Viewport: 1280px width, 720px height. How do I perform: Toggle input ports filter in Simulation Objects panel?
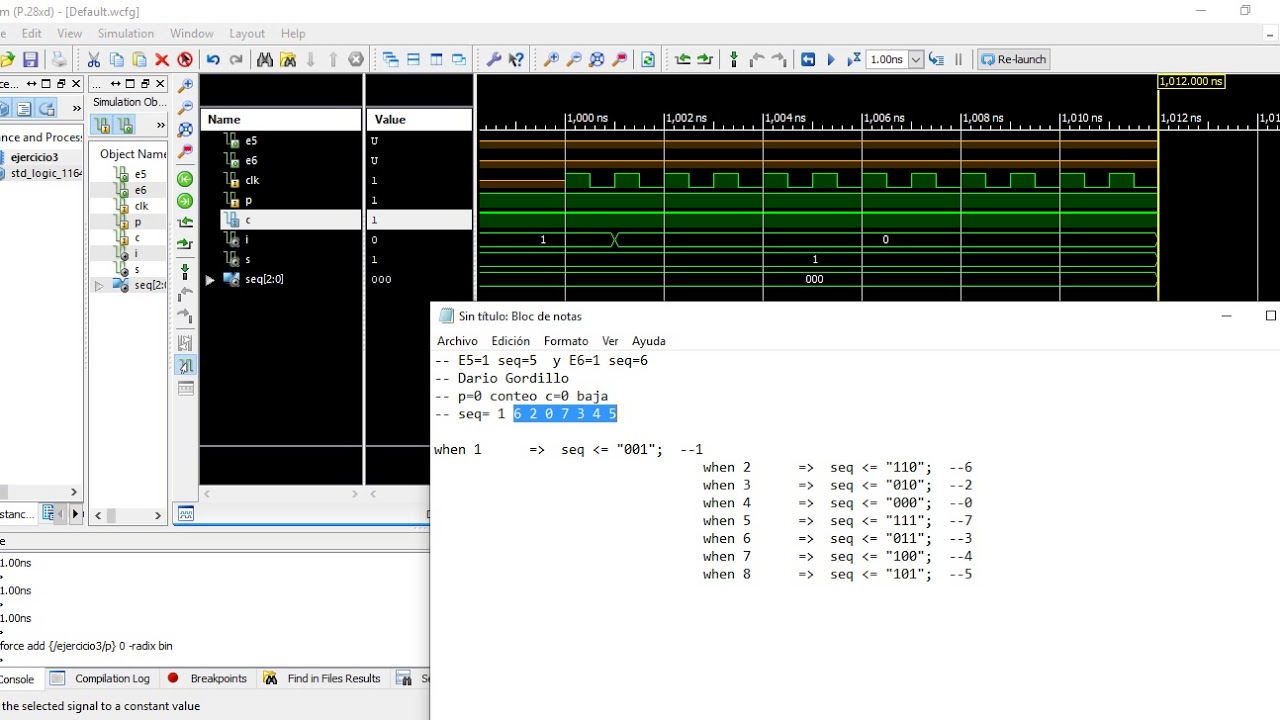[102, 126]
